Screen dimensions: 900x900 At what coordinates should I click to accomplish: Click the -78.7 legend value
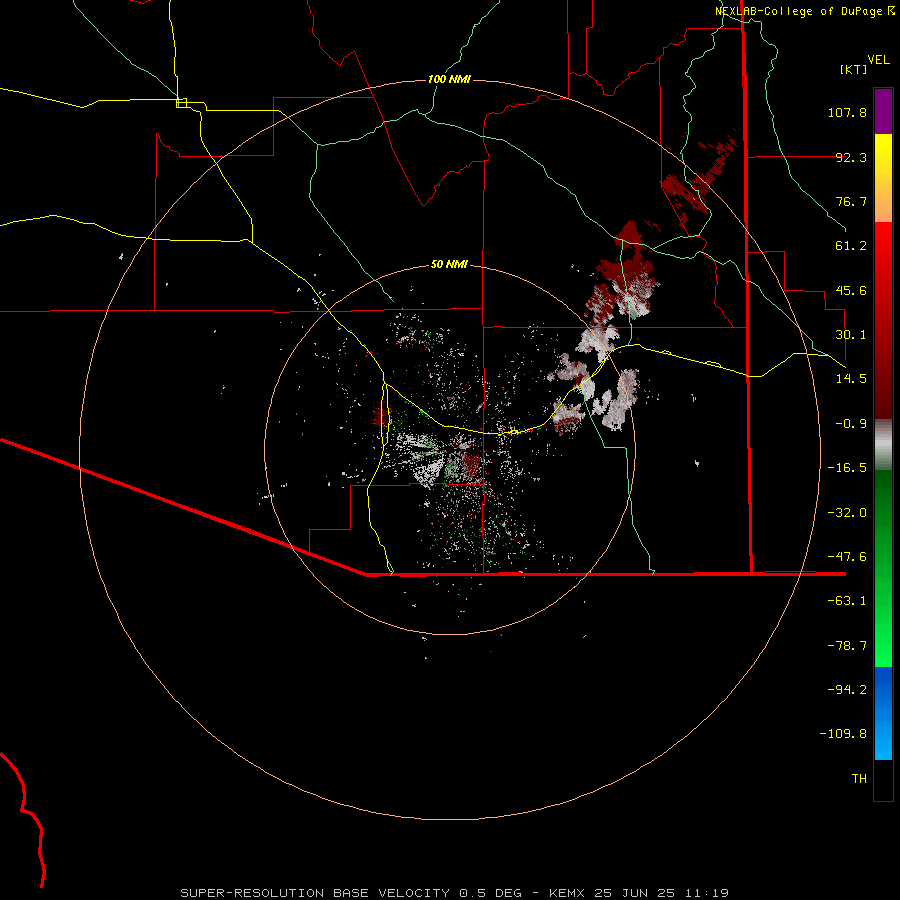(847, 646)
